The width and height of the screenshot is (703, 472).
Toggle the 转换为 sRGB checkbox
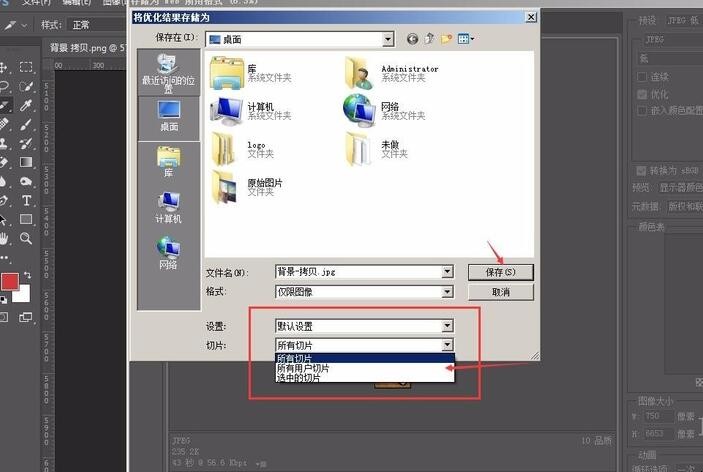[x=641, y=171]
